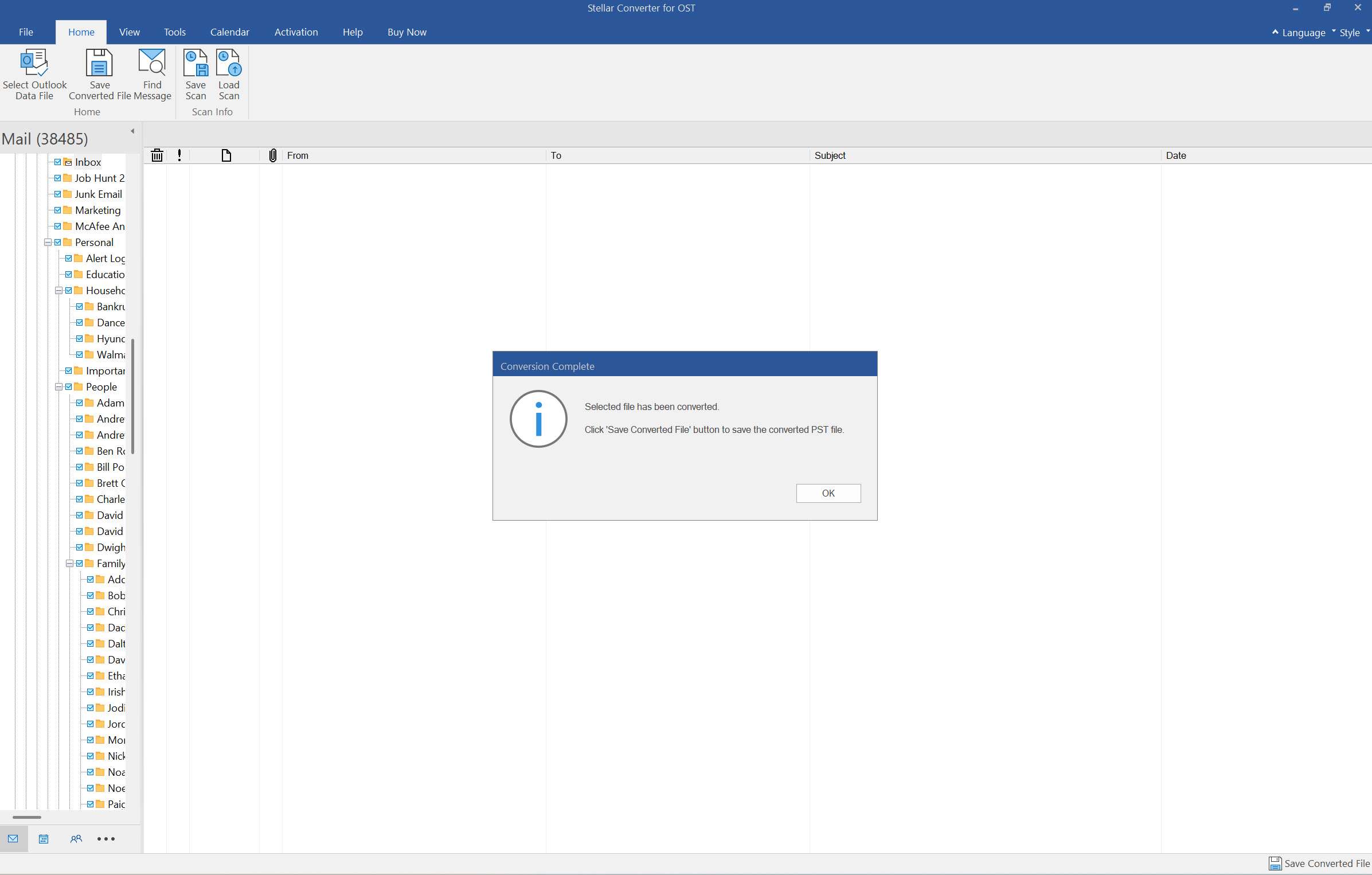Uncheck the Personal folder checkbox
This screenshot has height=875, width=1372.
pos(57,243)
